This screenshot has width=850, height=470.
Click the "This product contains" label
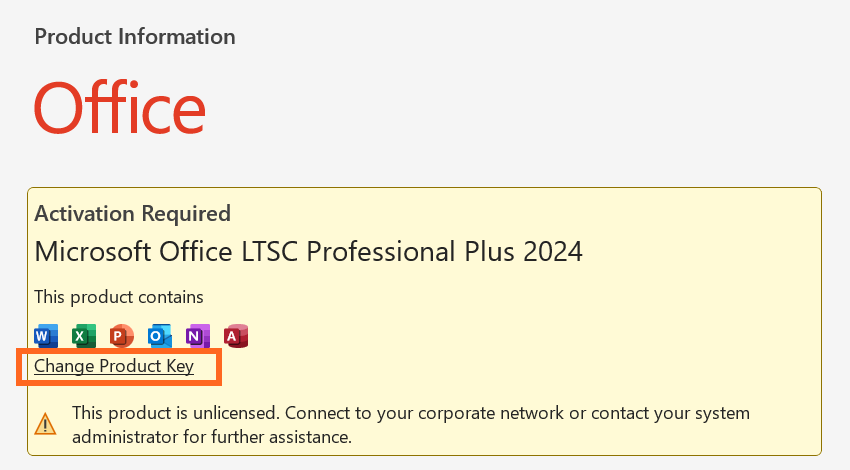[x=119, y=297]
